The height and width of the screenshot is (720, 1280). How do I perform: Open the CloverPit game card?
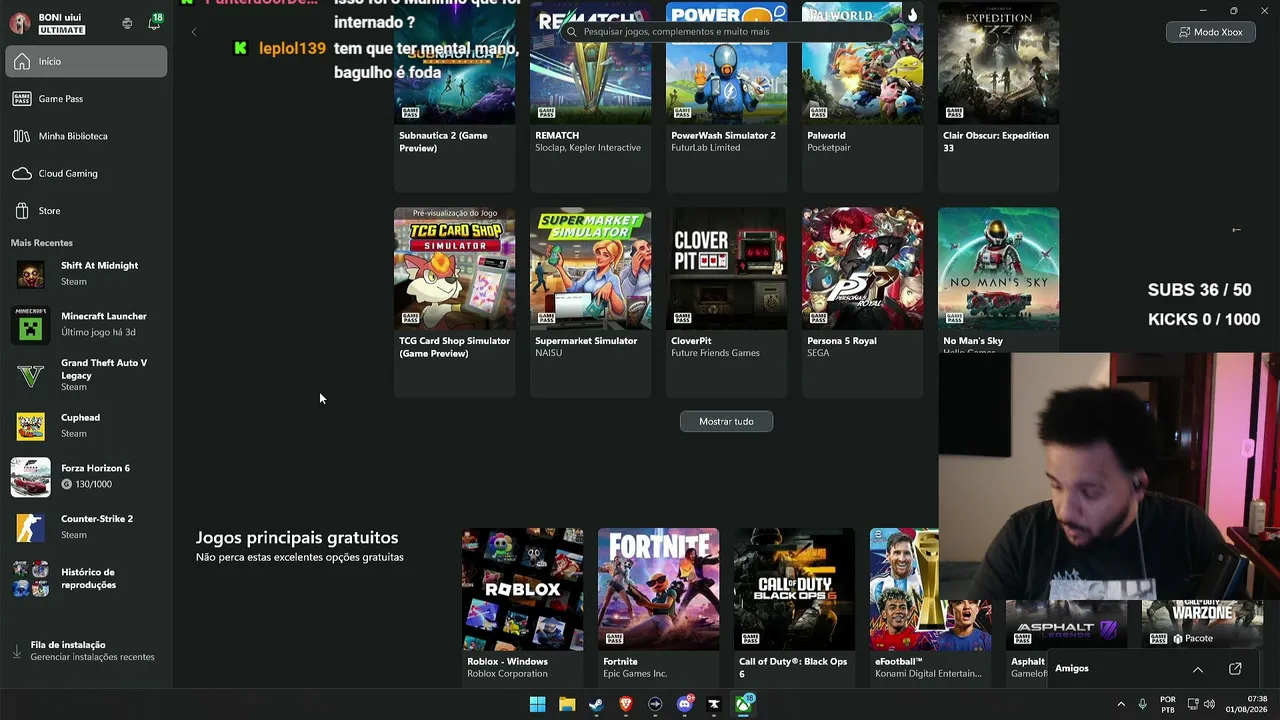(x=726, y=302)
